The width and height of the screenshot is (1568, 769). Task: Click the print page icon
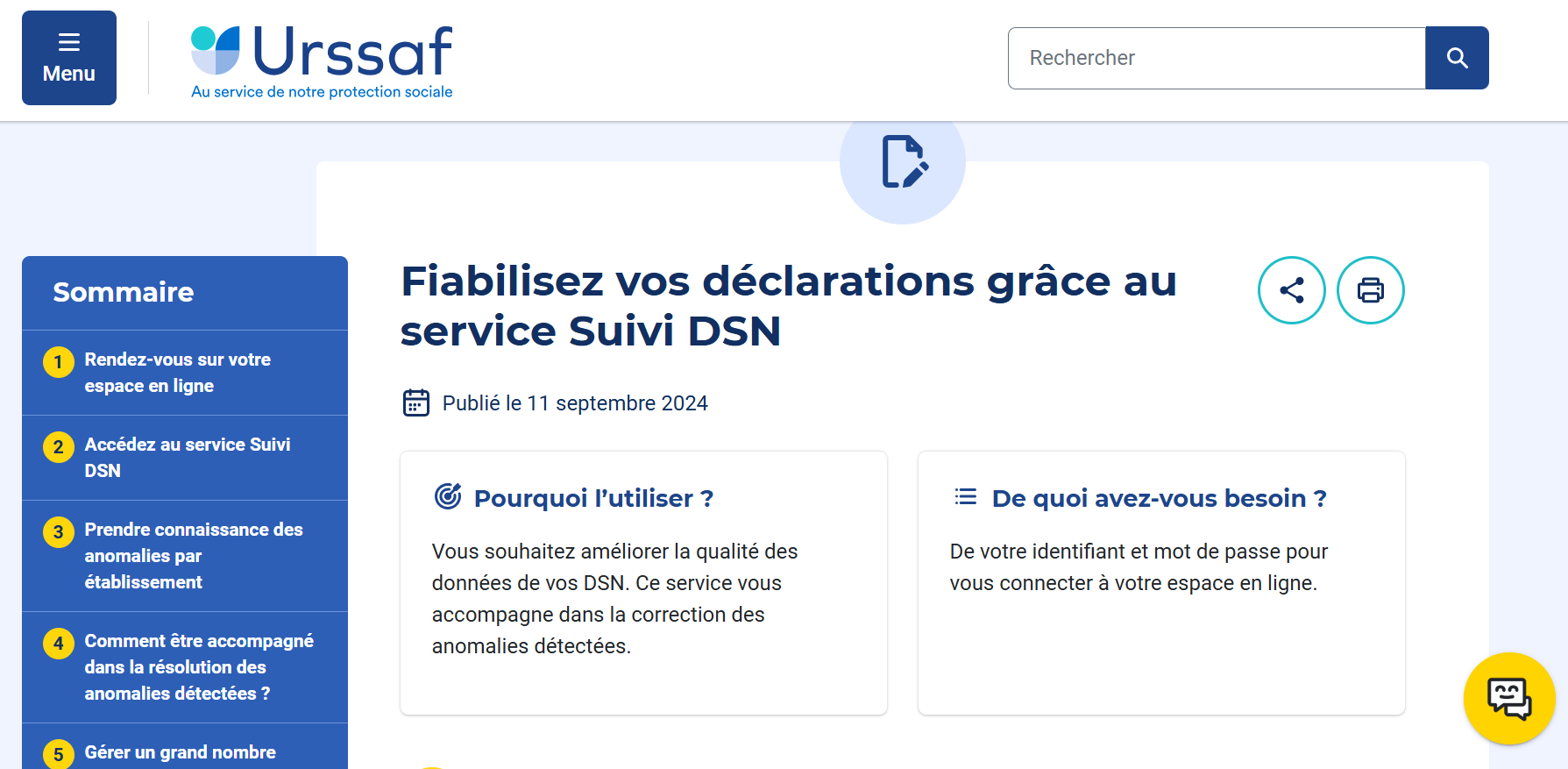click(1370, 290)
